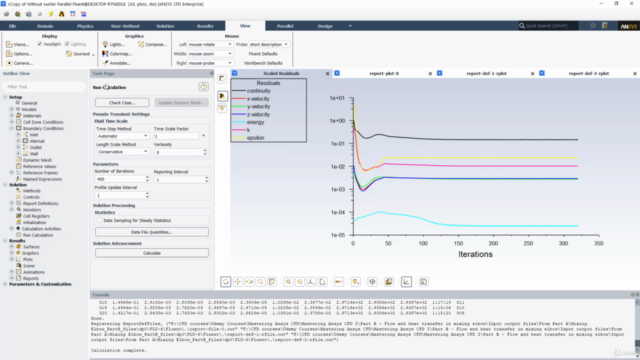Click the ANSYS 'A' logo icon in top toolbar
640x360 pixels.
point(62,14)
